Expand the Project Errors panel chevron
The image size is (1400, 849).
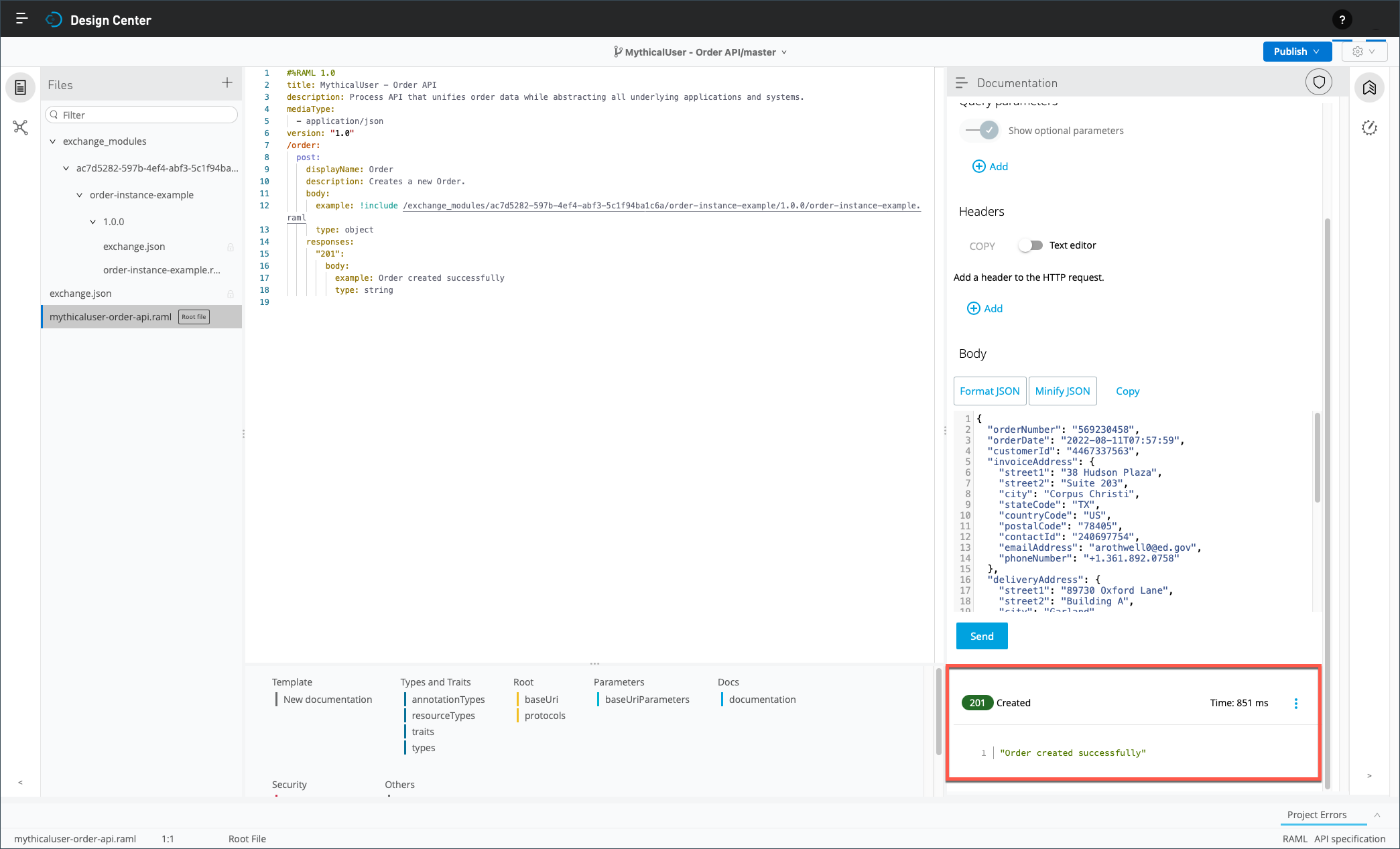[1377, 815]
